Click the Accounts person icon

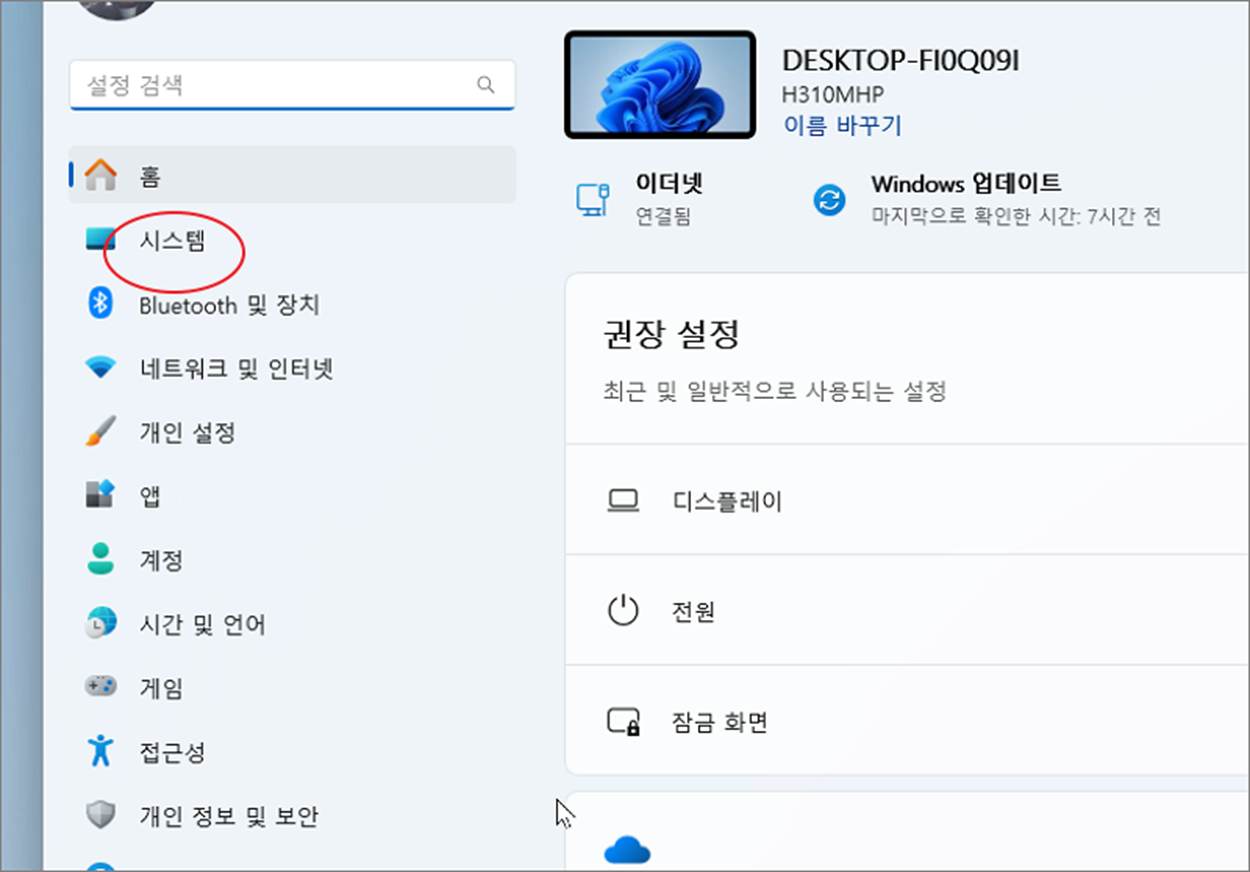(x=100, y=559)
